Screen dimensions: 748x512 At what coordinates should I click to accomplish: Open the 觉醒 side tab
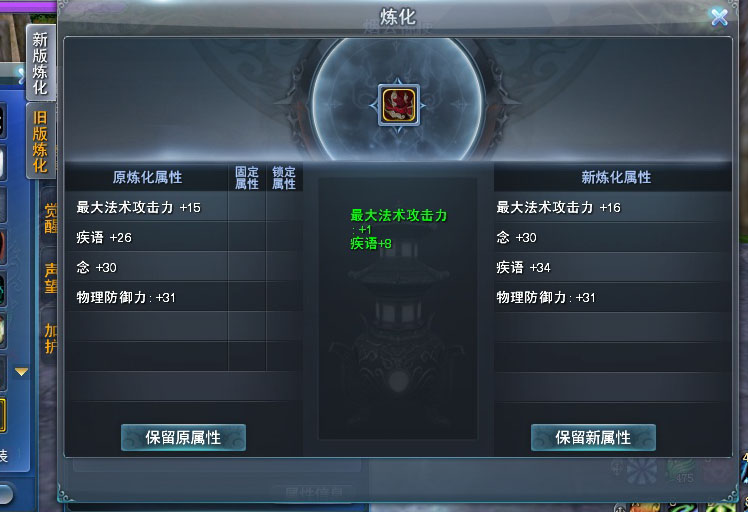click(x=50, y=218)
